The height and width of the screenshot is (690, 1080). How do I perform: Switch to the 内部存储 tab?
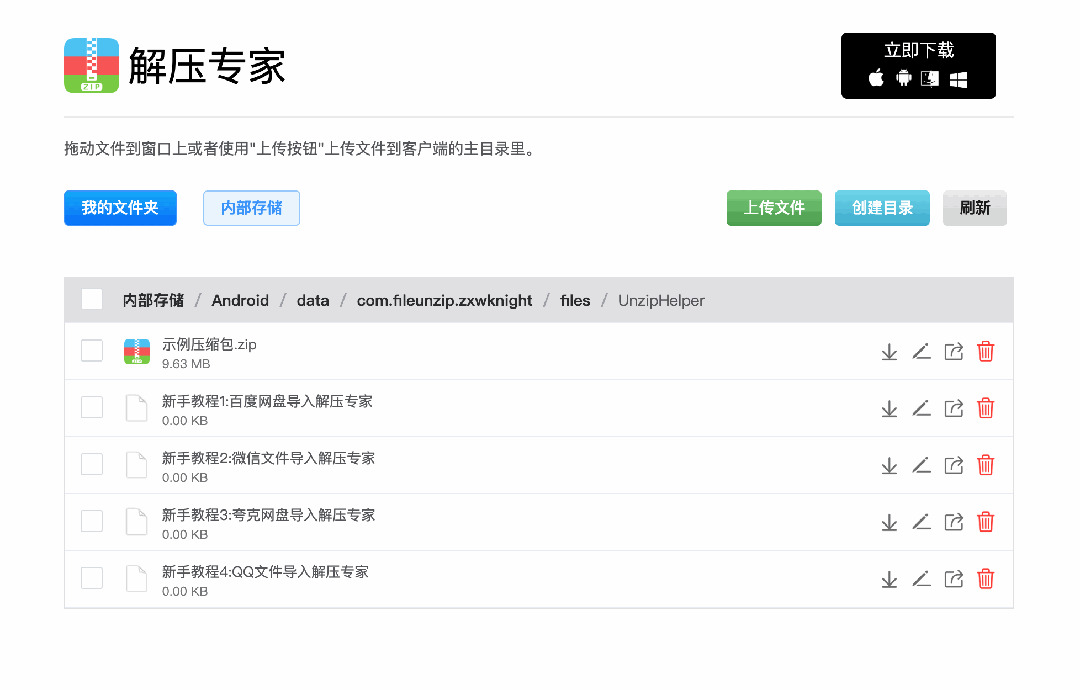pos(251,208)
